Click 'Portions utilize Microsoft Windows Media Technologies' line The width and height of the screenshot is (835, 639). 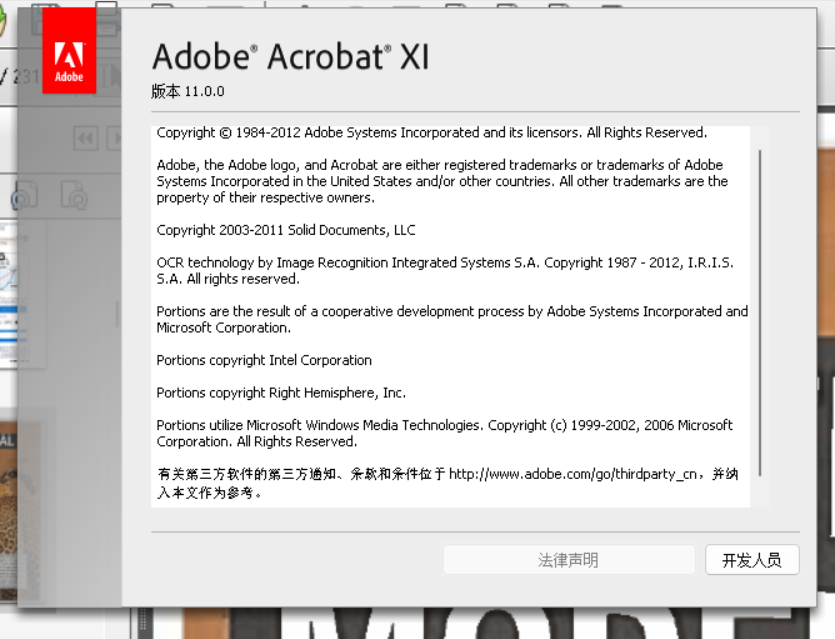tap(445, 433)
